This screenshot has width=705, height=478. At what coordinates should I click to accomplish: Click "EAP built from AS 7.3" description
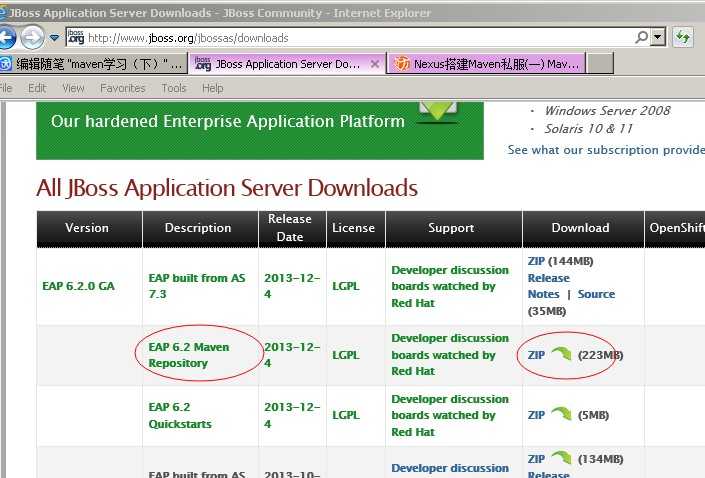click(x=197, y=286)
